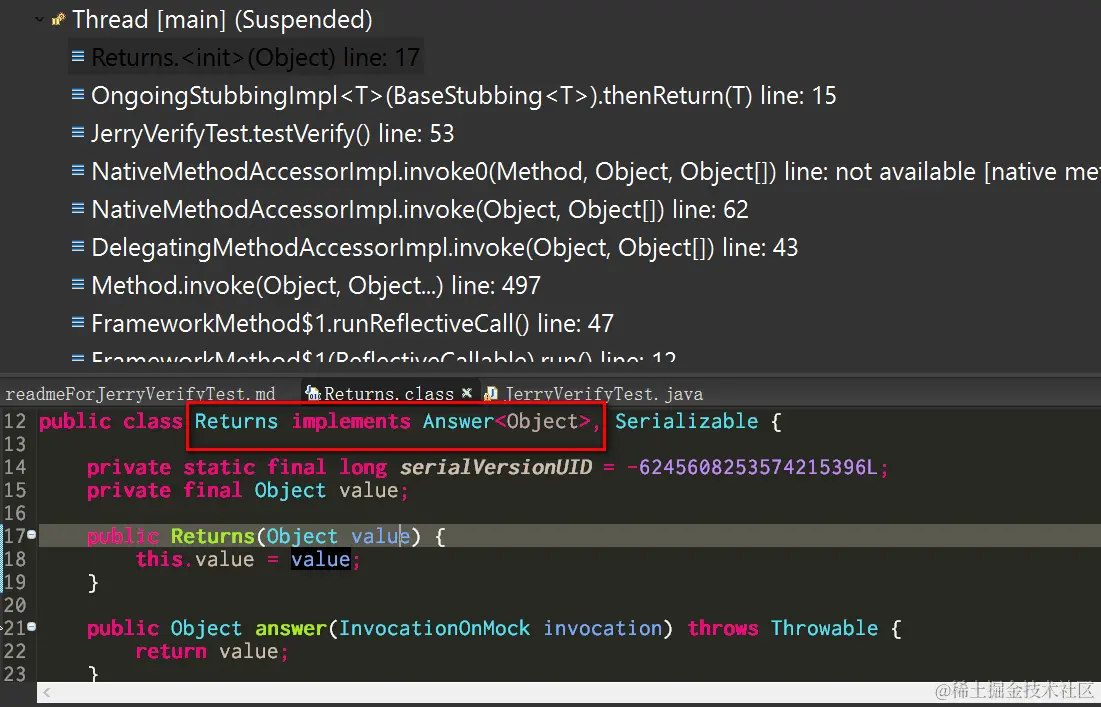Click the Answer<Object> type in class declaration

pyautogui.click(x=506, y=421)
